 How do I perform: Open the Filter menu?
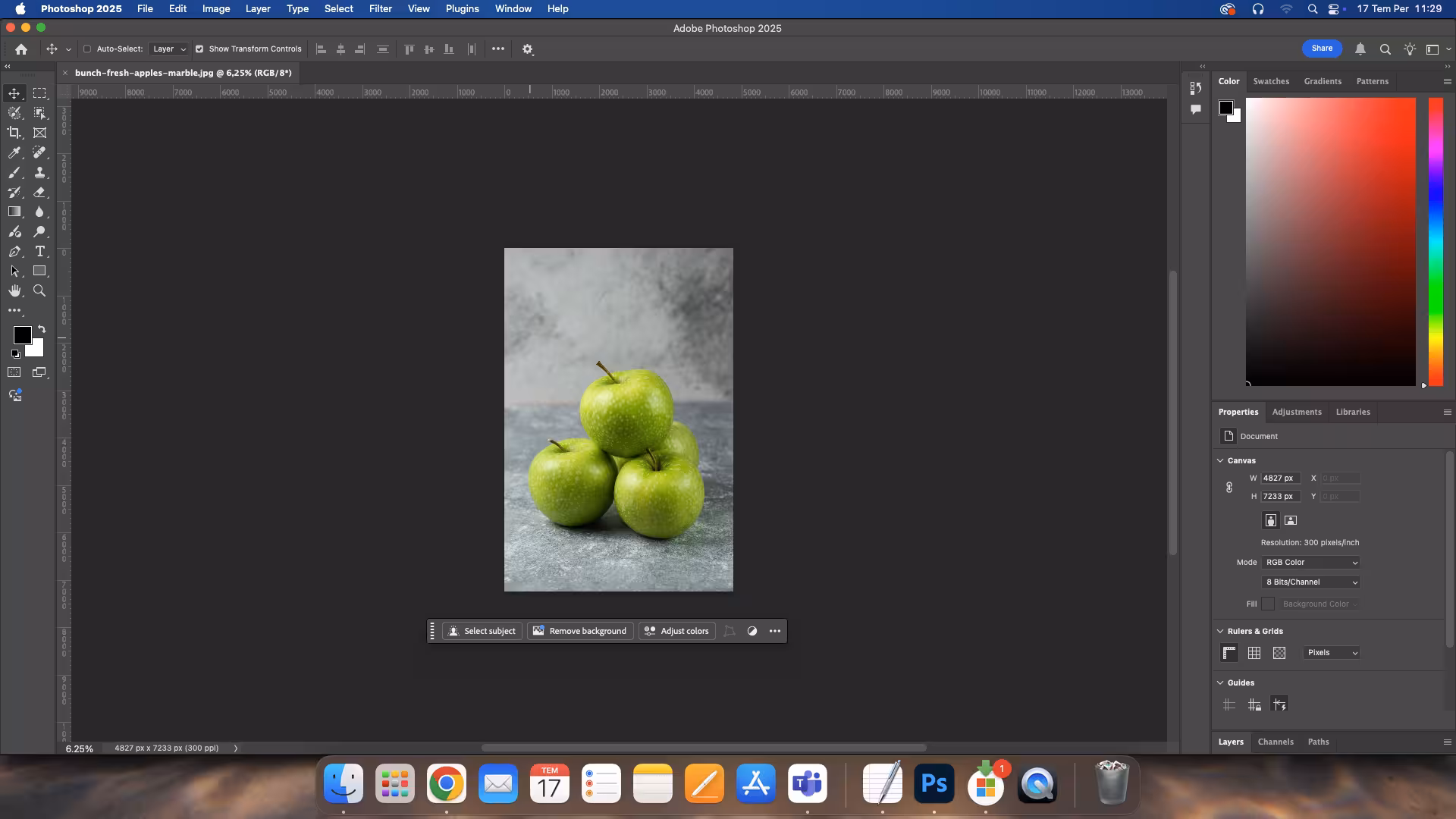[x=380, y=9]
